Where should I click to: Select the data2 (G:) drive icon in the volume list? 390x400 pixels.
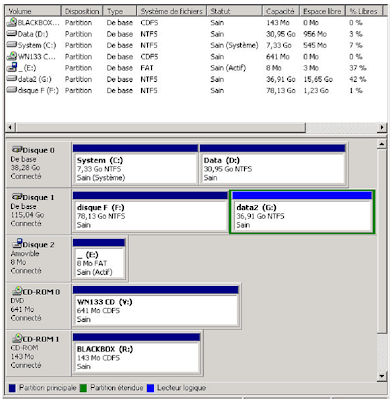pyautogui.click(x=12, y=79)
